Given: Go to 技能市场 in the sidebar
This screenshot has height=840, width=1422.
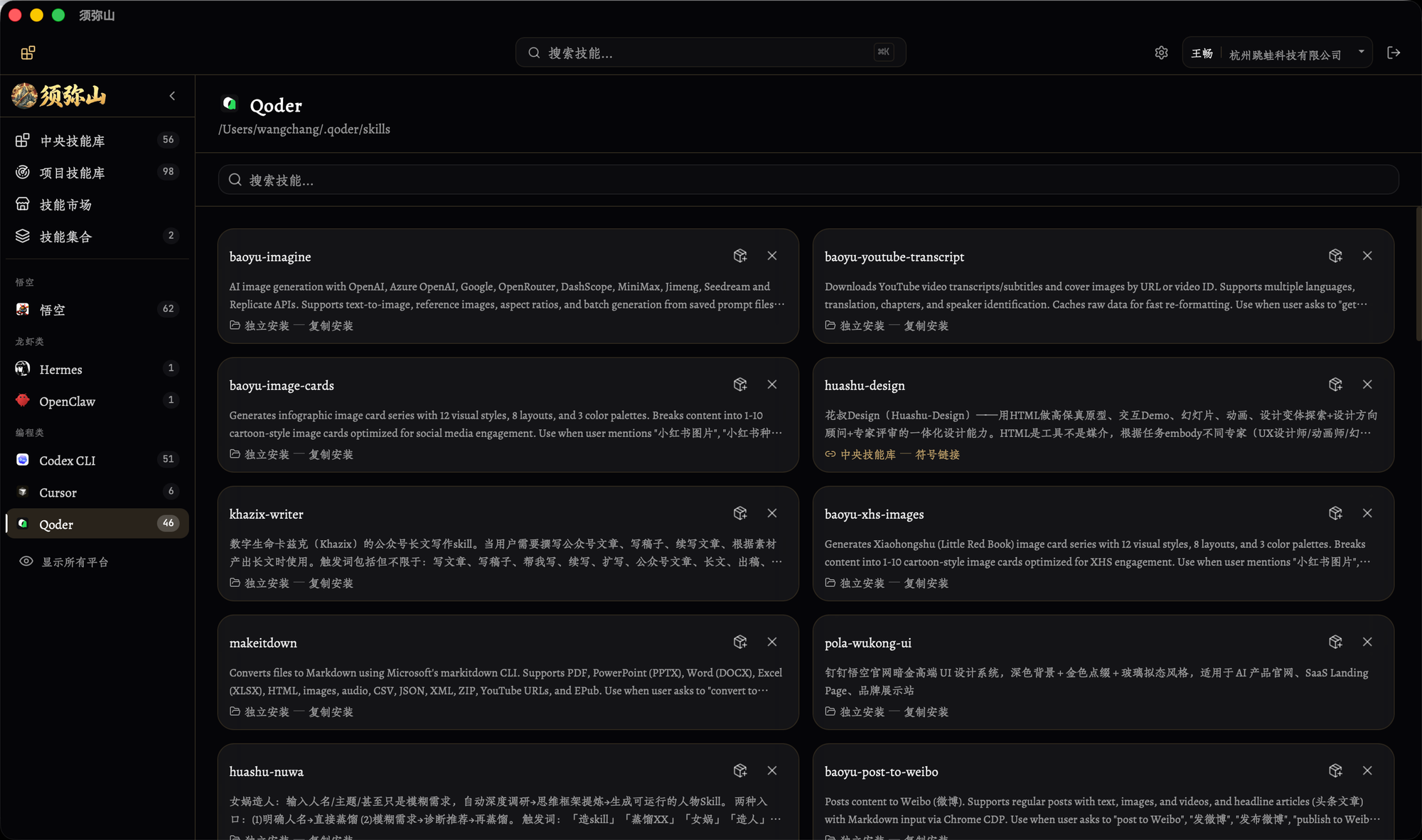Looking at the screenshot, I should (97, 205).
